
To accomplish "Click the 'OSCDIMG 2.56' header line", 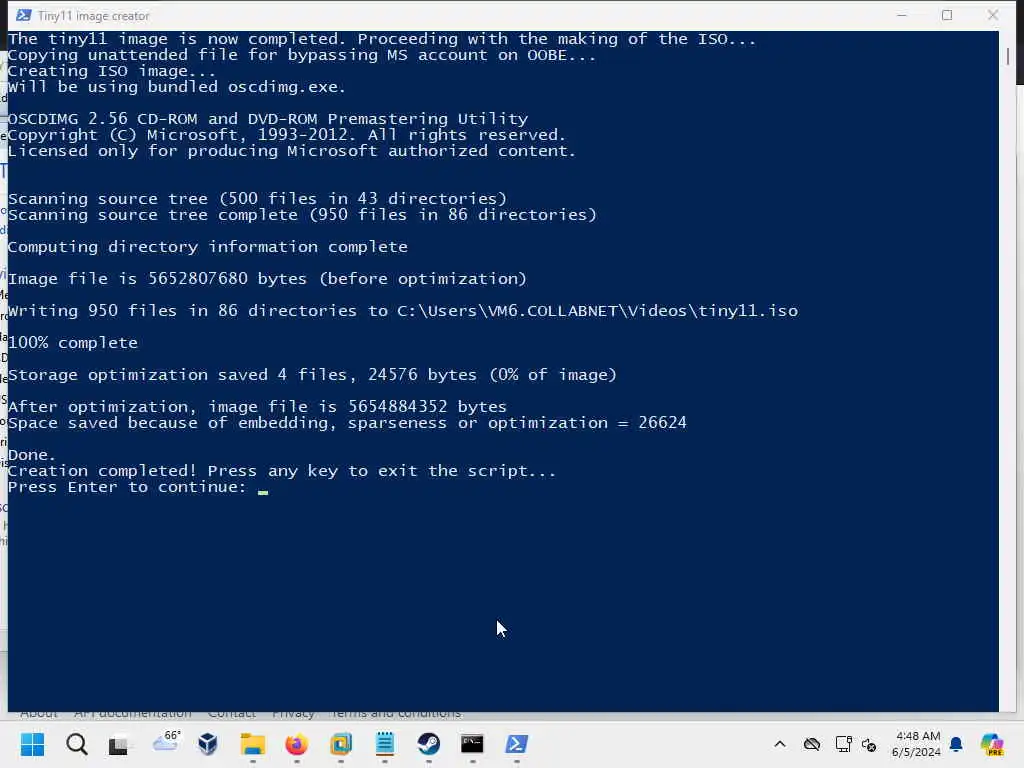I will point(268,119).
